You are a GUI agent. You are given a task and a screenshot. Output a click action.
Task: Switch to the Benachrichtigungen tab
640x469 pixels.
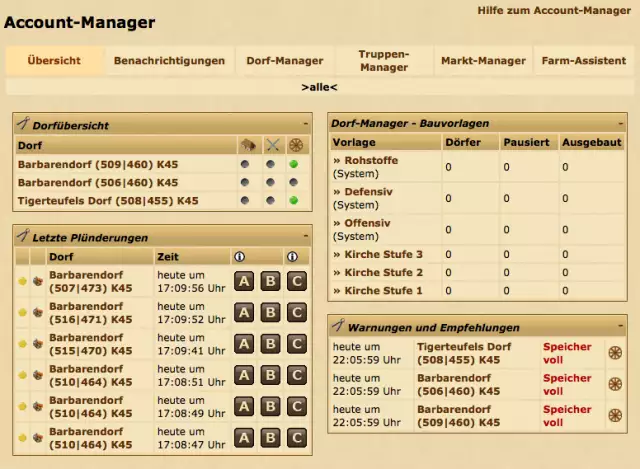[x=169, y=60]
